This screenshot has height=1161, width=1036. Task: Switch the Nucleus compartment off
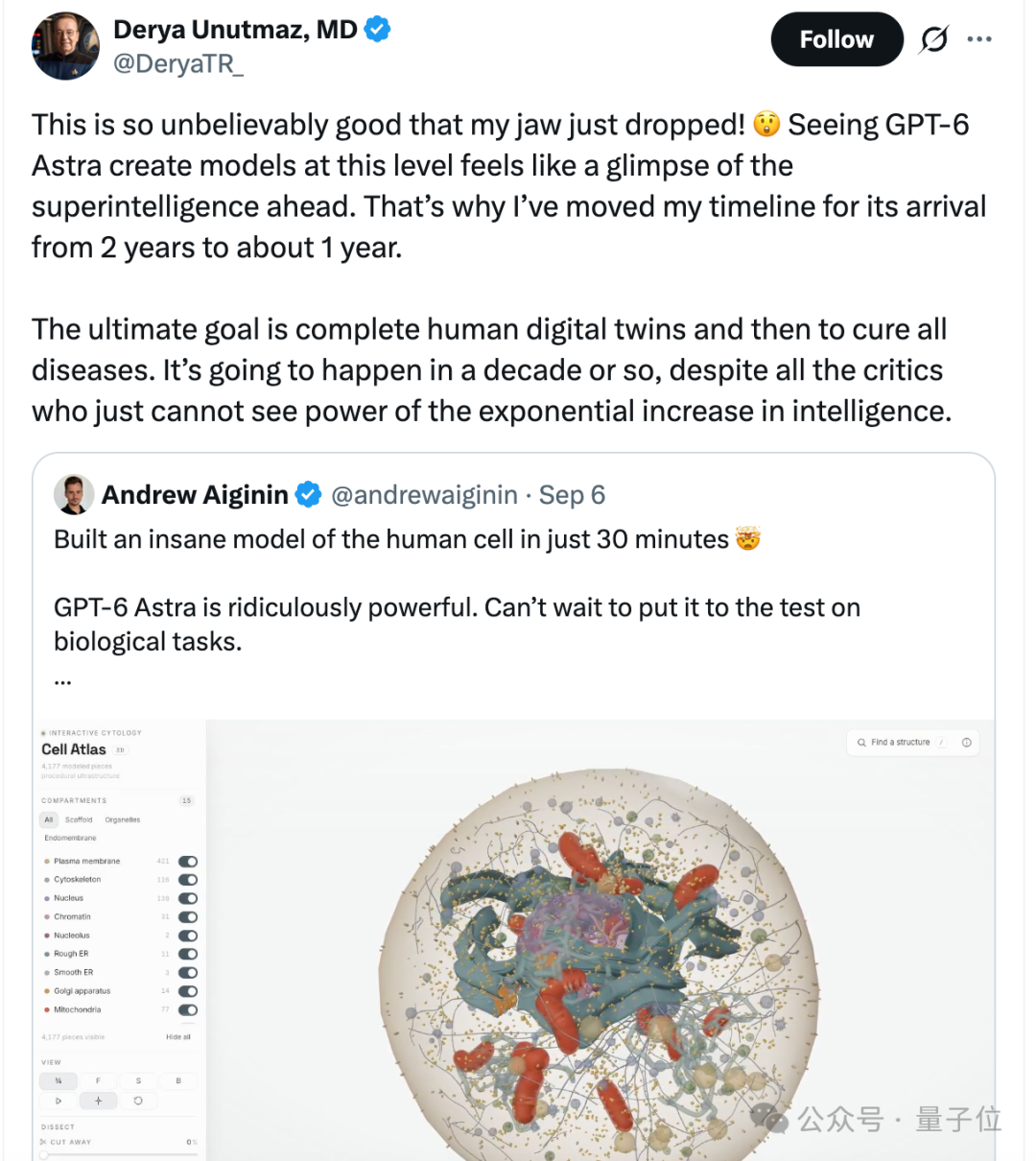click(188, 899)
